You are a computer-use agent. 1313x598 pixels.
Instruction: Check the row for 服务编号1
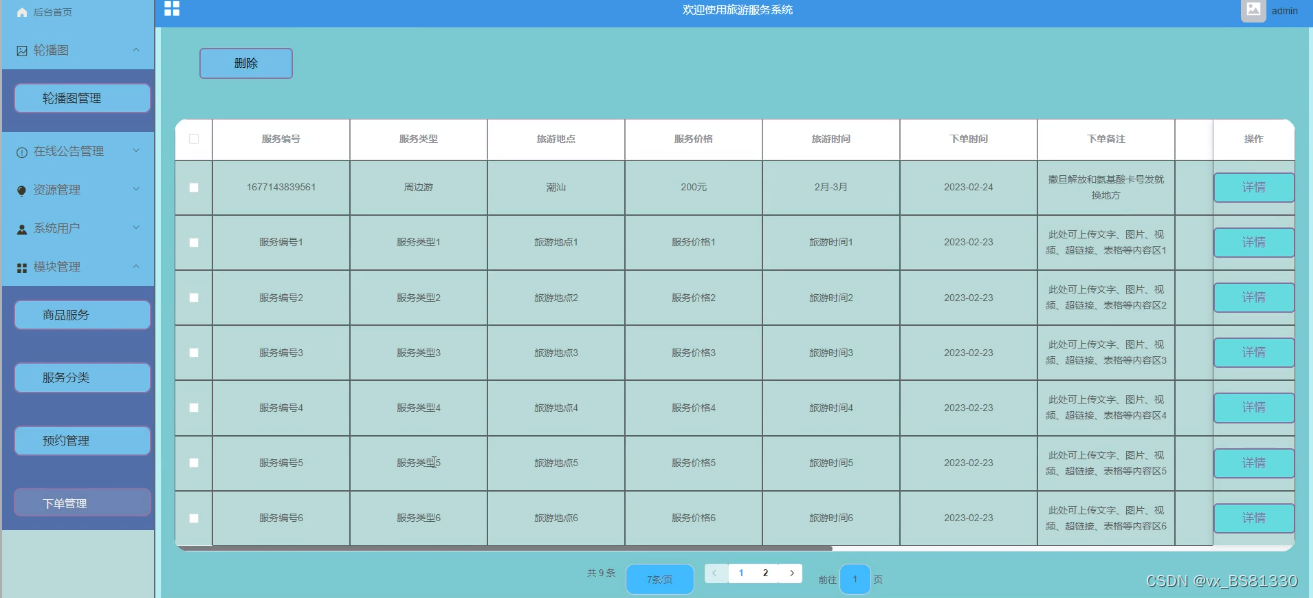[x=194, y=242]
